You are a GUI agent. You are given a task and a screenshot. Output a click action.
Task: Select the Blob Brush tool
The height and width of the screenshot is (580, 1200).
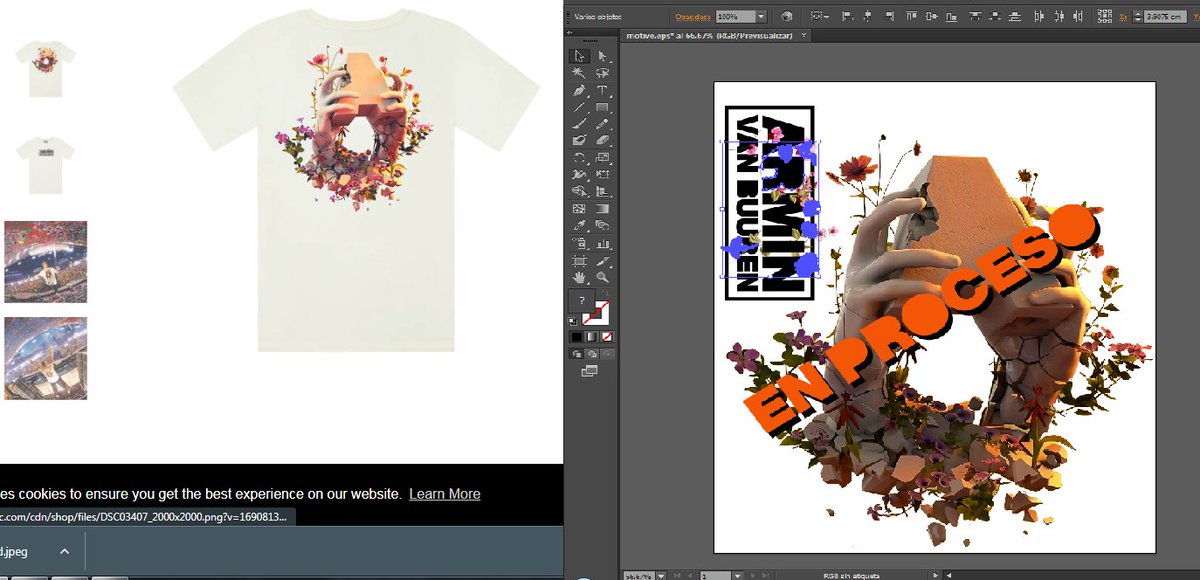point(580,141)
